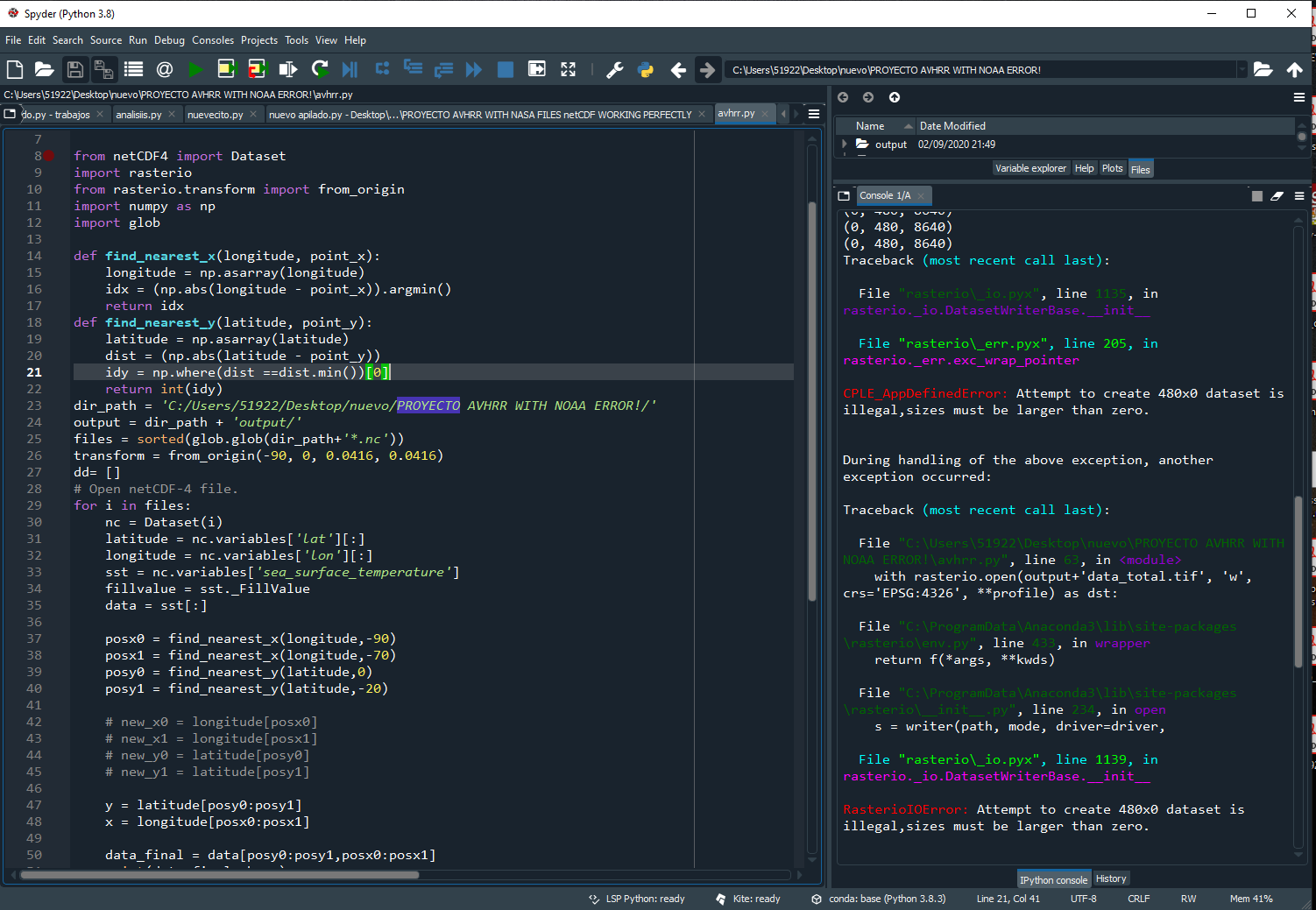Screen dimensions: 1316x910
Task: Change to the parent directory in the toolbar
Action: pyautogui.click(x=1295, y=69)
